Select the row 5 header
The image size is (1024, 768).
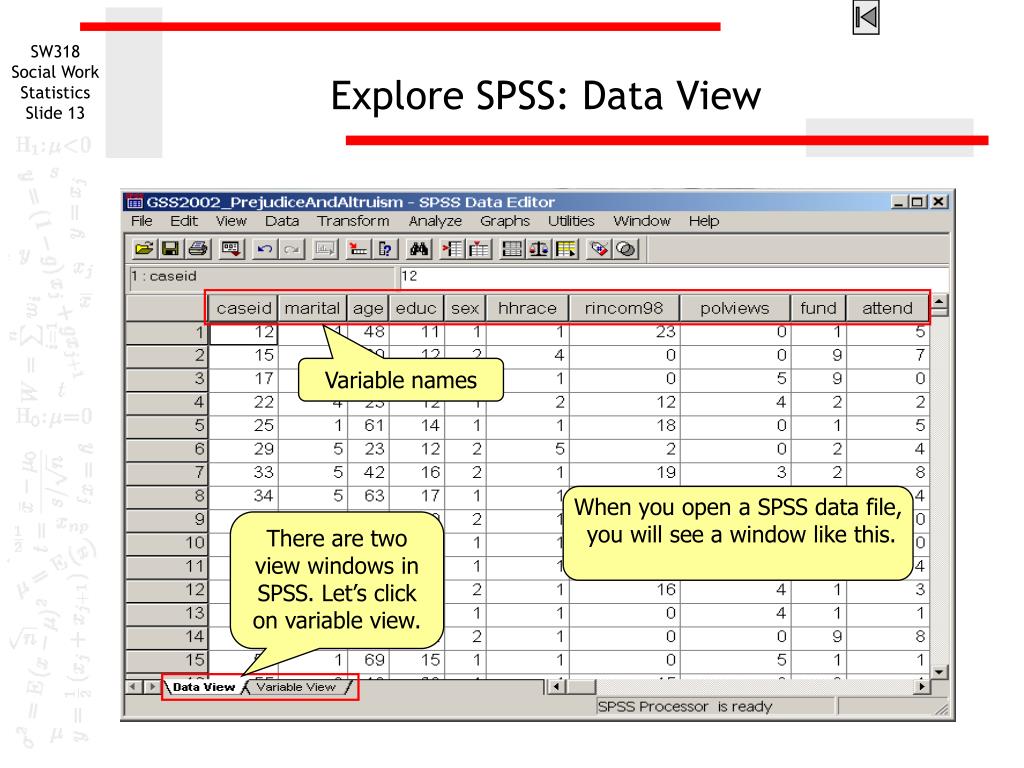(x=167, y=426)
